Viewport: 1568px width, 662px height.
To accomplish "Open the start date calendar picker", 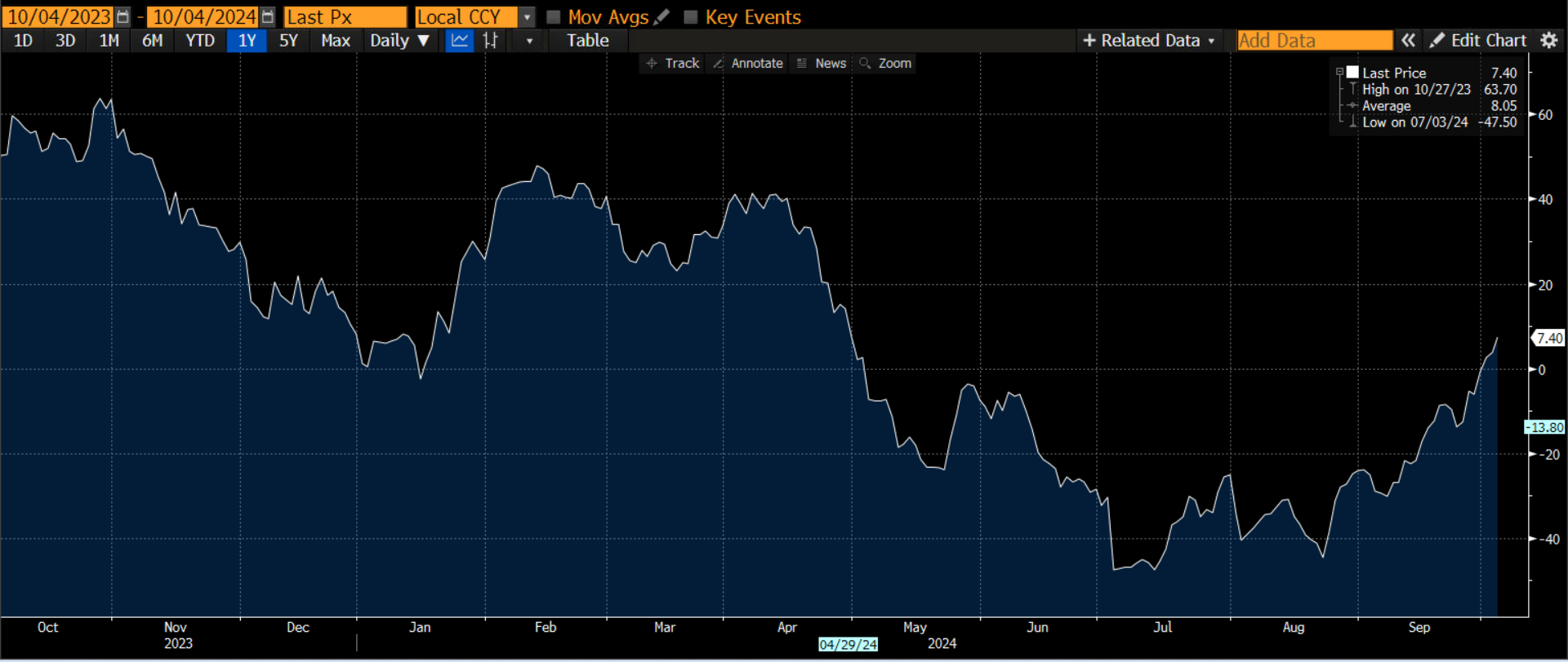I will pyautogui.click(x=122, y=17).
